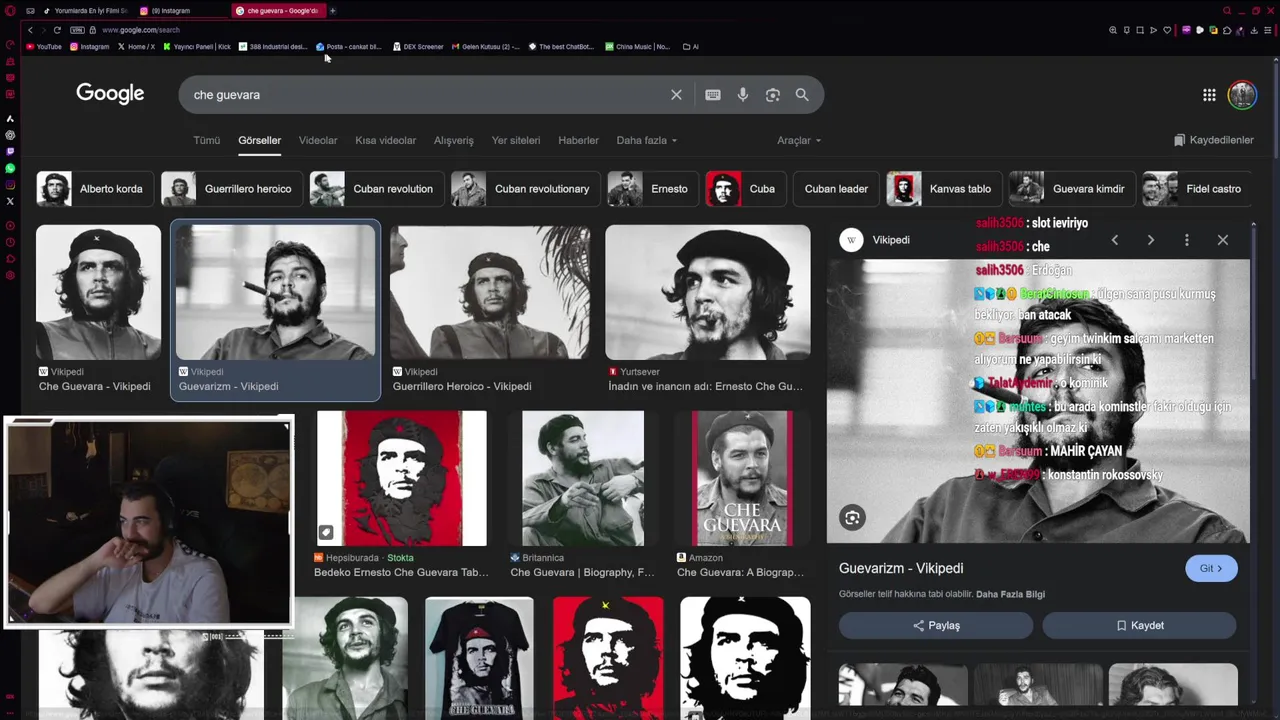This screenshot has width=1280, height=720.
Task: Click 'Git' button to visit page
Action: point(1211,568)
